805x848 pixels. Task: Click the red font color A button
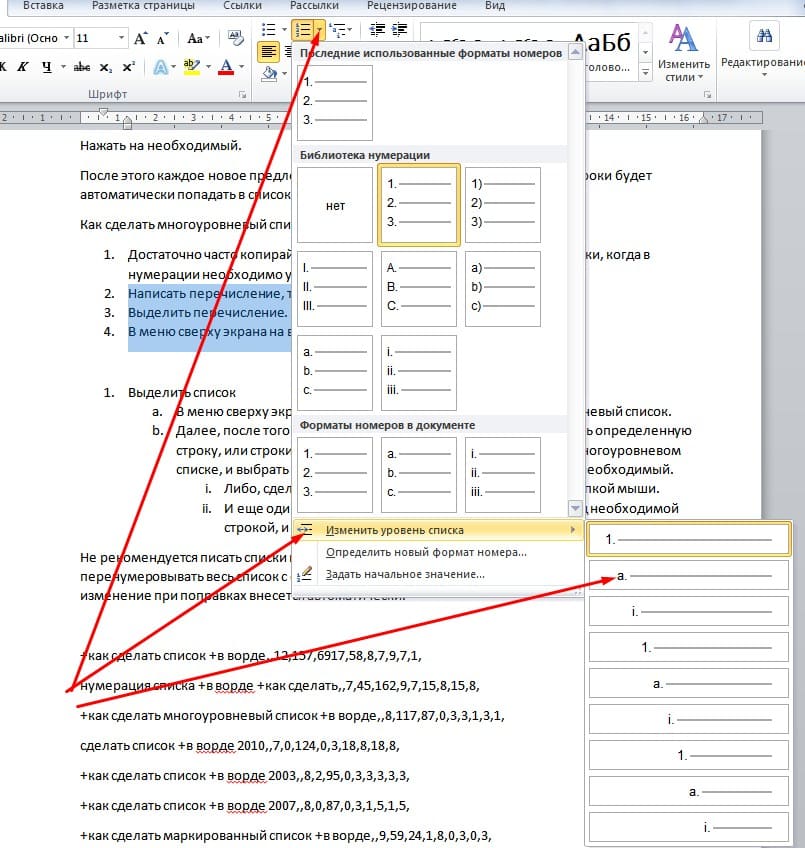pyautogui.click(x=226, y=68)
